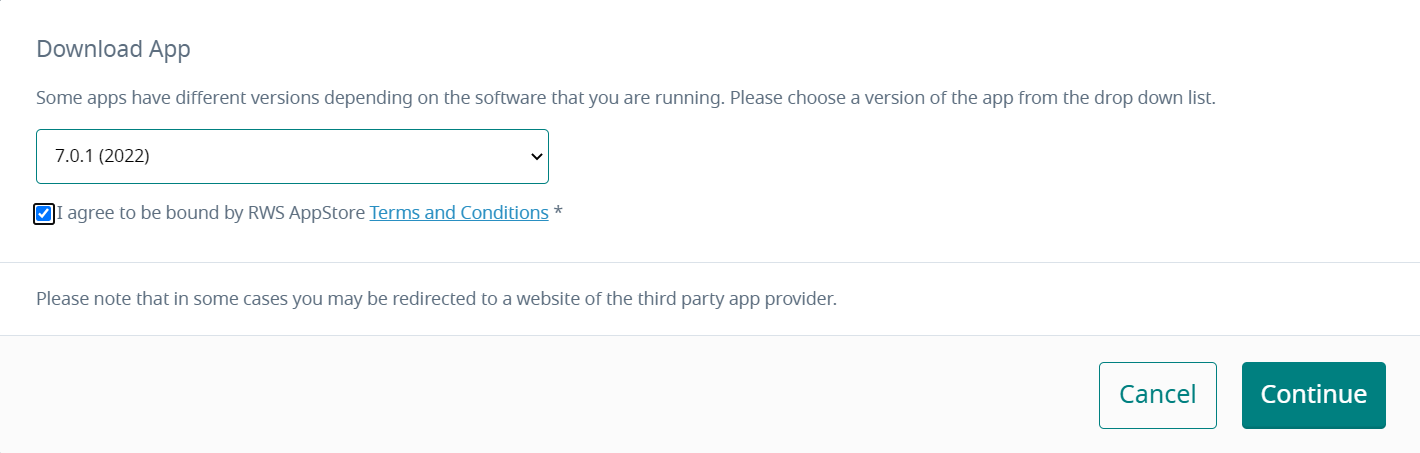View the RWS AppStore Terms and Conditions
This screenshot has width=1420, height=453.
[459, 213]
